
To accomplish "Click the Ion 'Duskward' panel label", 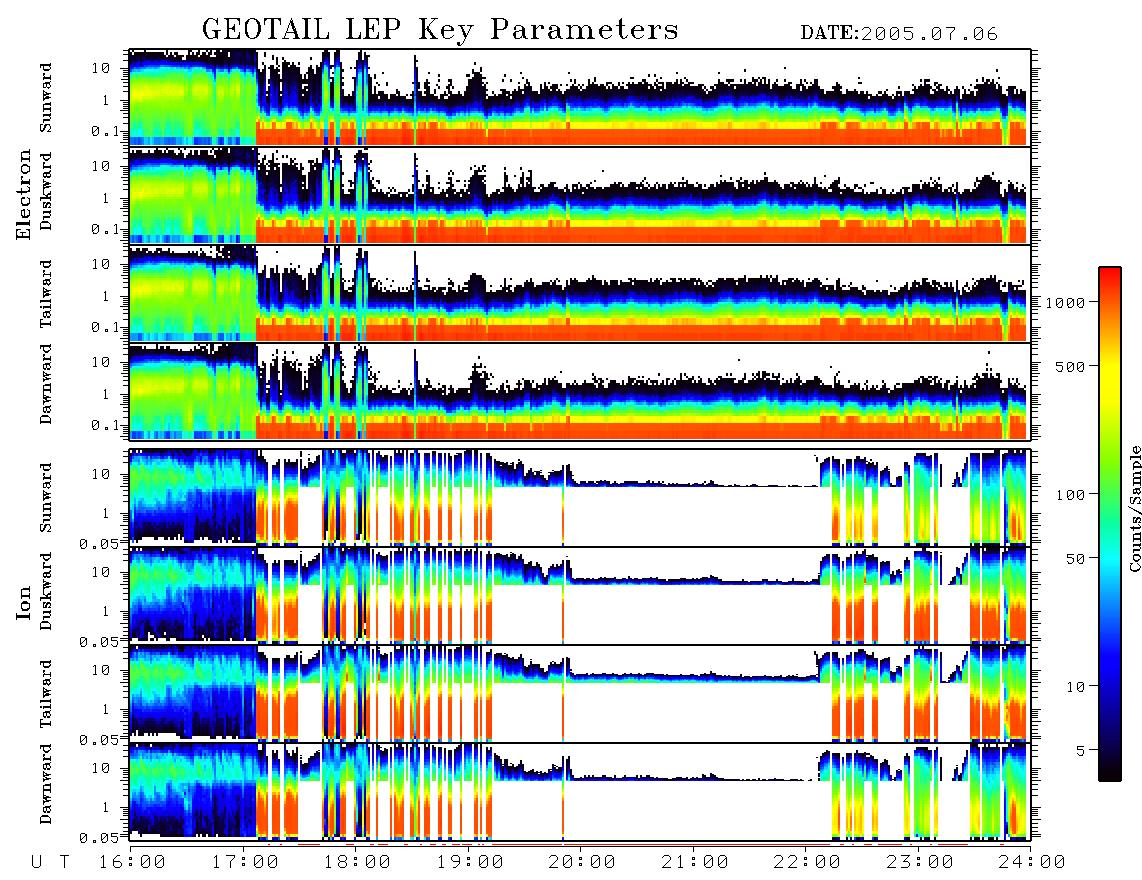I will [x=46, y=592].
